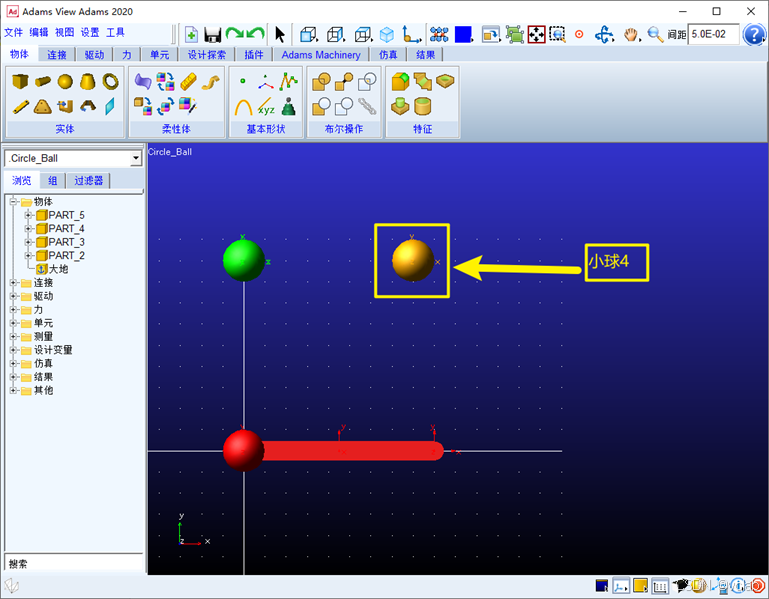Click the Boolean Merge icon

coord(344,81)
